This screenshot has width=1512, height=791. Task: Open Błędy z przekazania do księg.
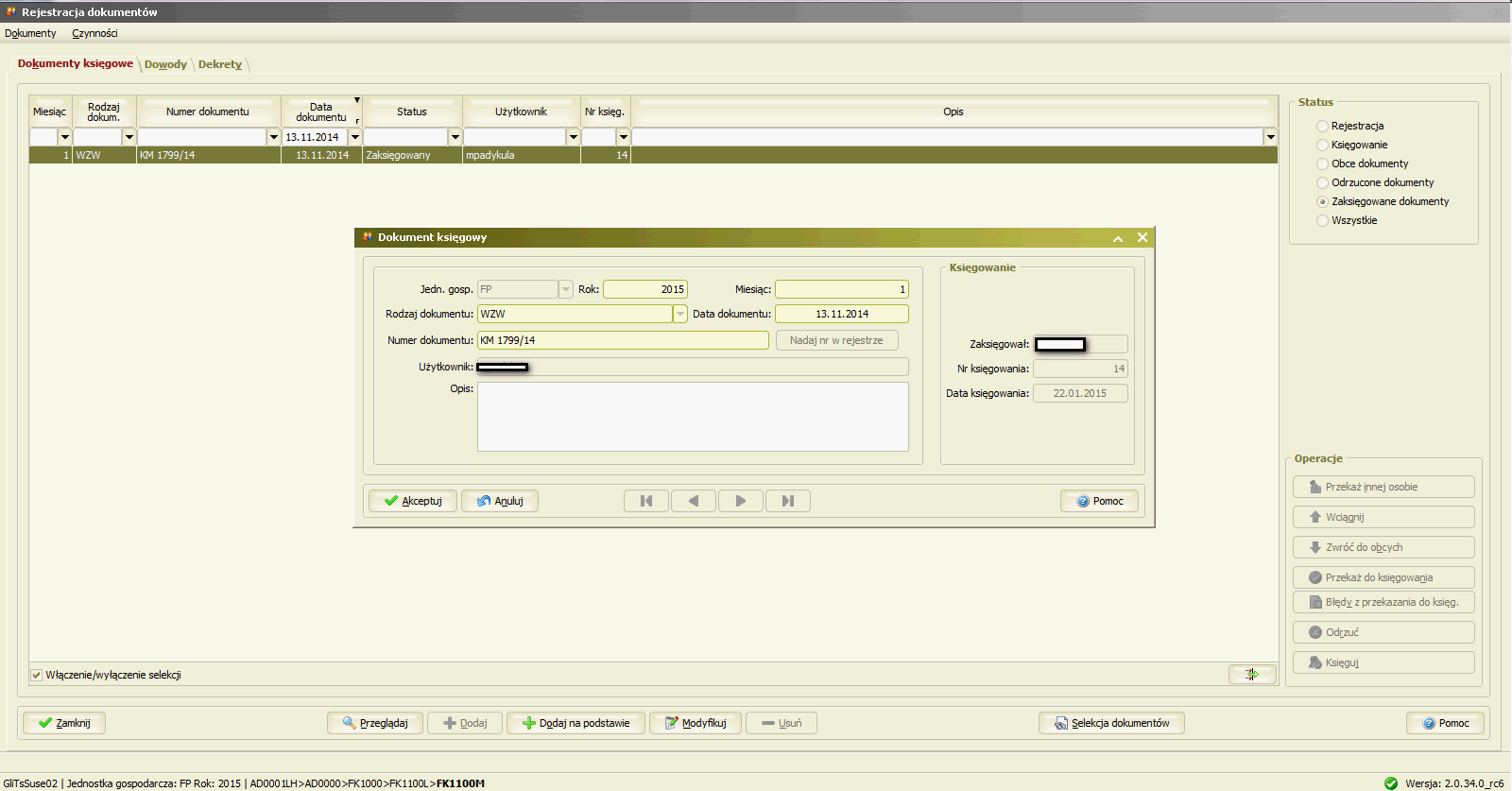pyautogui.click(x=1383, y=602)
